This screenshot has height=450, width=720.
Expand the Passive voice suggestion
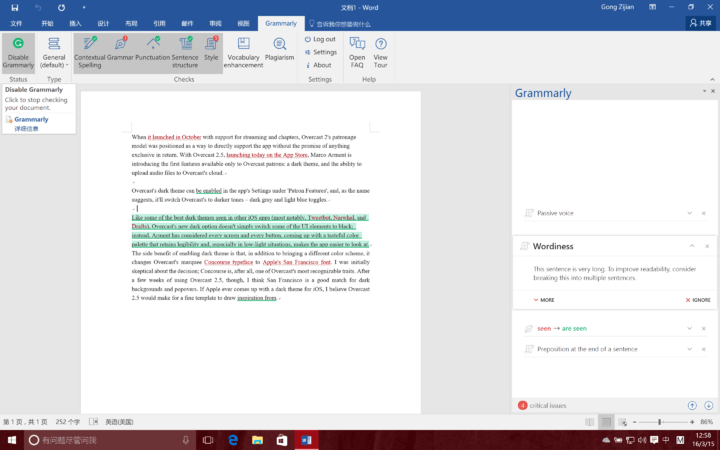689,213
